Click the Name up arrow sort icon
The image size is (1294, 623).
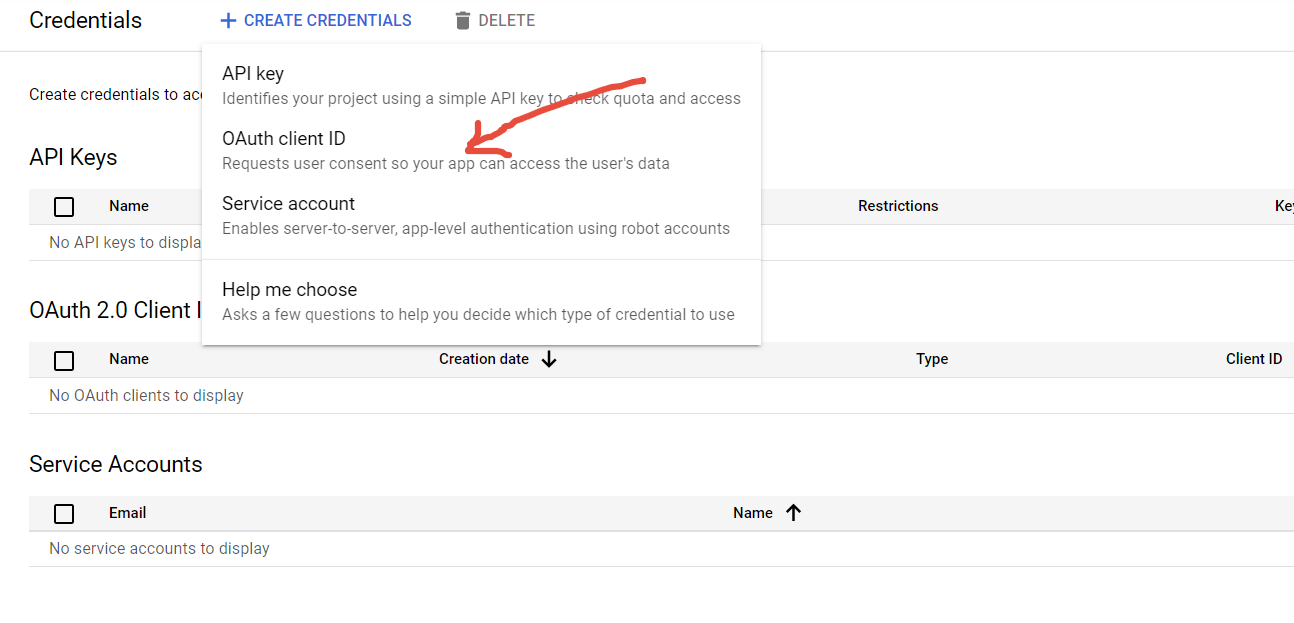click(x=793, y=513)
